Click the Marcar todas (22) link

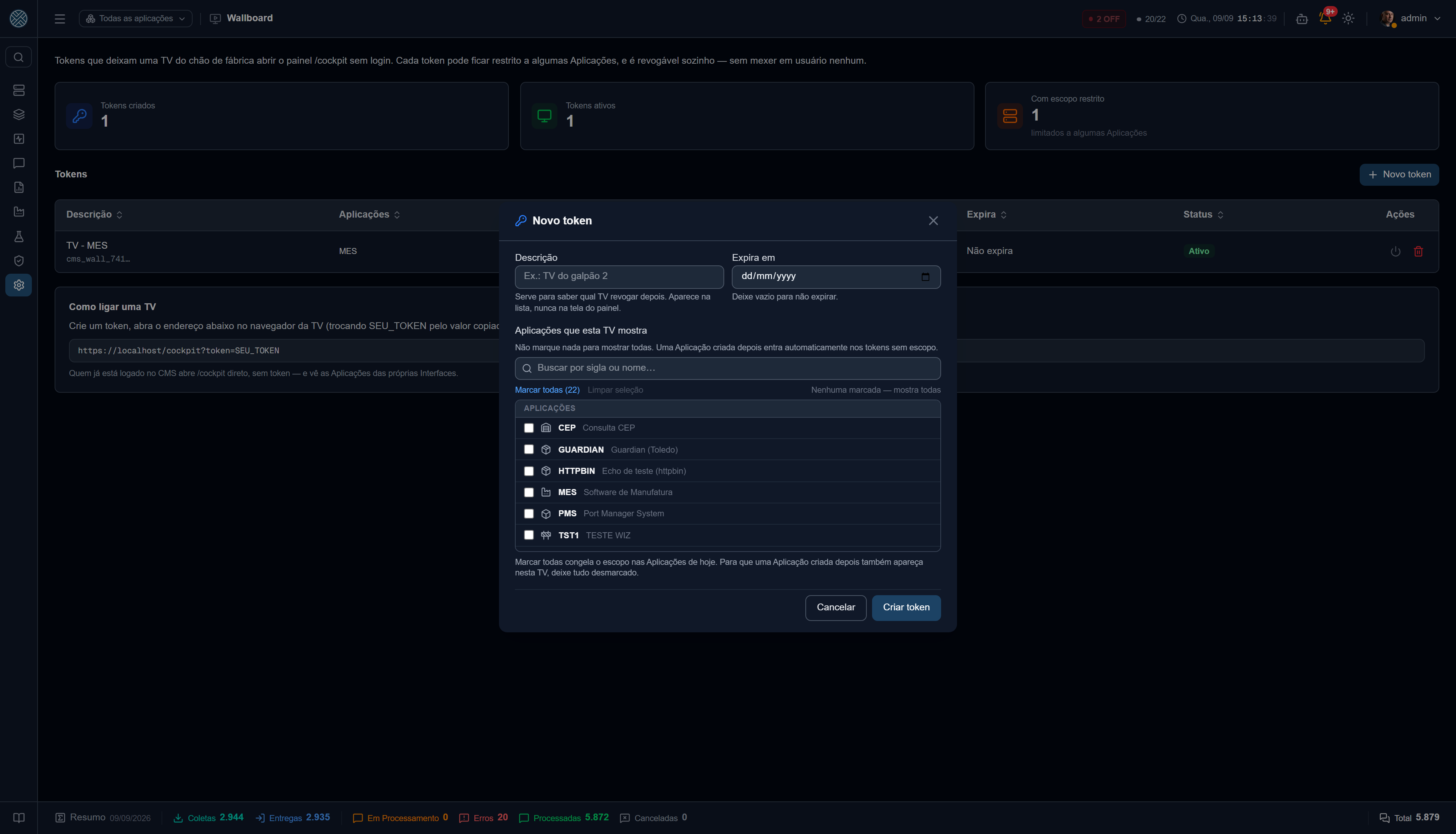tap(547, 390)
